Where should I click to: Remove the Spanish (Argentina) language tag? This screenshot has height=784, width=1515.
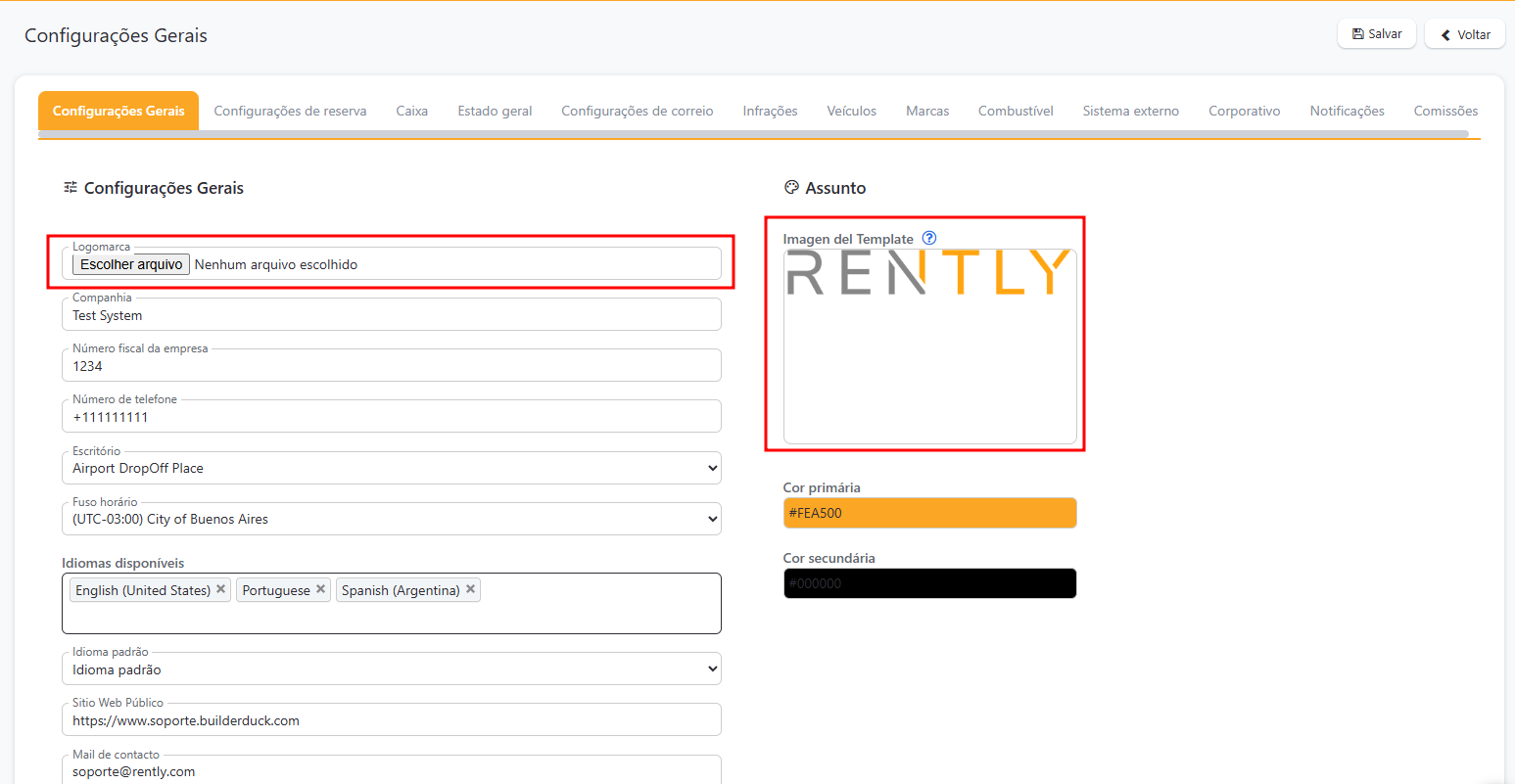[x=471, y=589]
